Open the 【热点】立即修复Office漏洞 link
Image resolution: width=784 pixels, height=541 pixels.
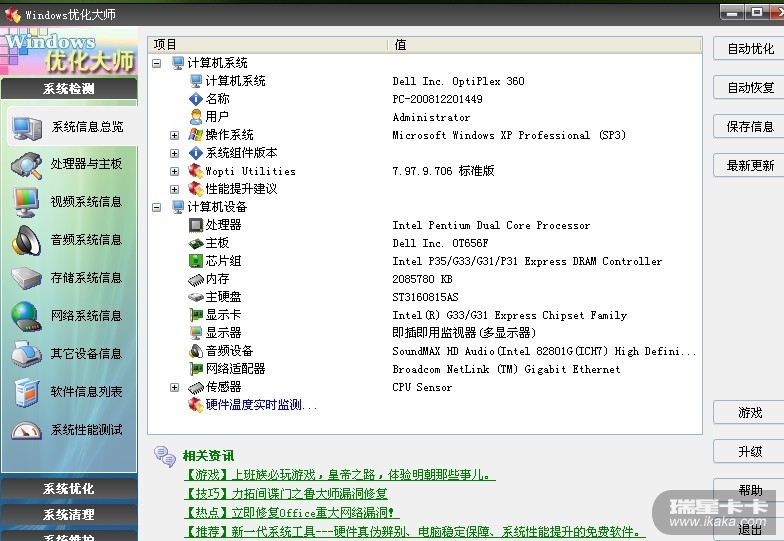pyautogui.click(x=292, y=512)
